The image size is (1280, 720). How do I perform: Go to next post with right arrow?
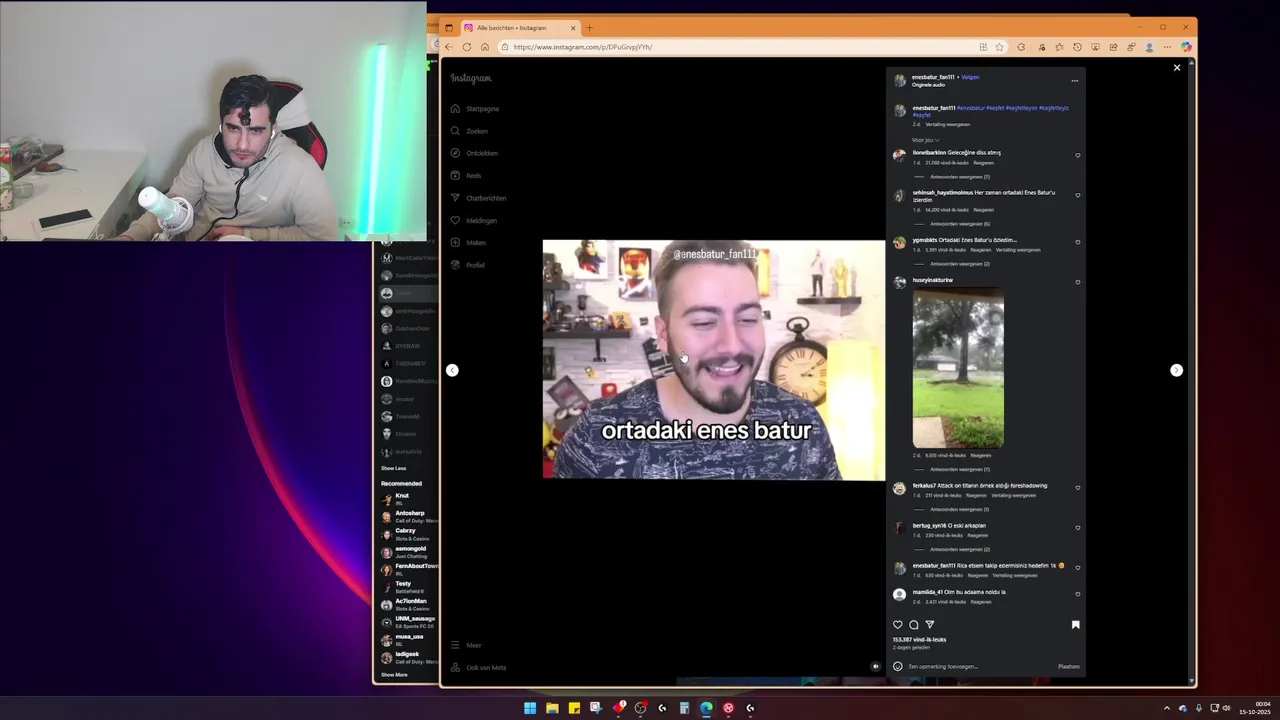click(1176, 370)
